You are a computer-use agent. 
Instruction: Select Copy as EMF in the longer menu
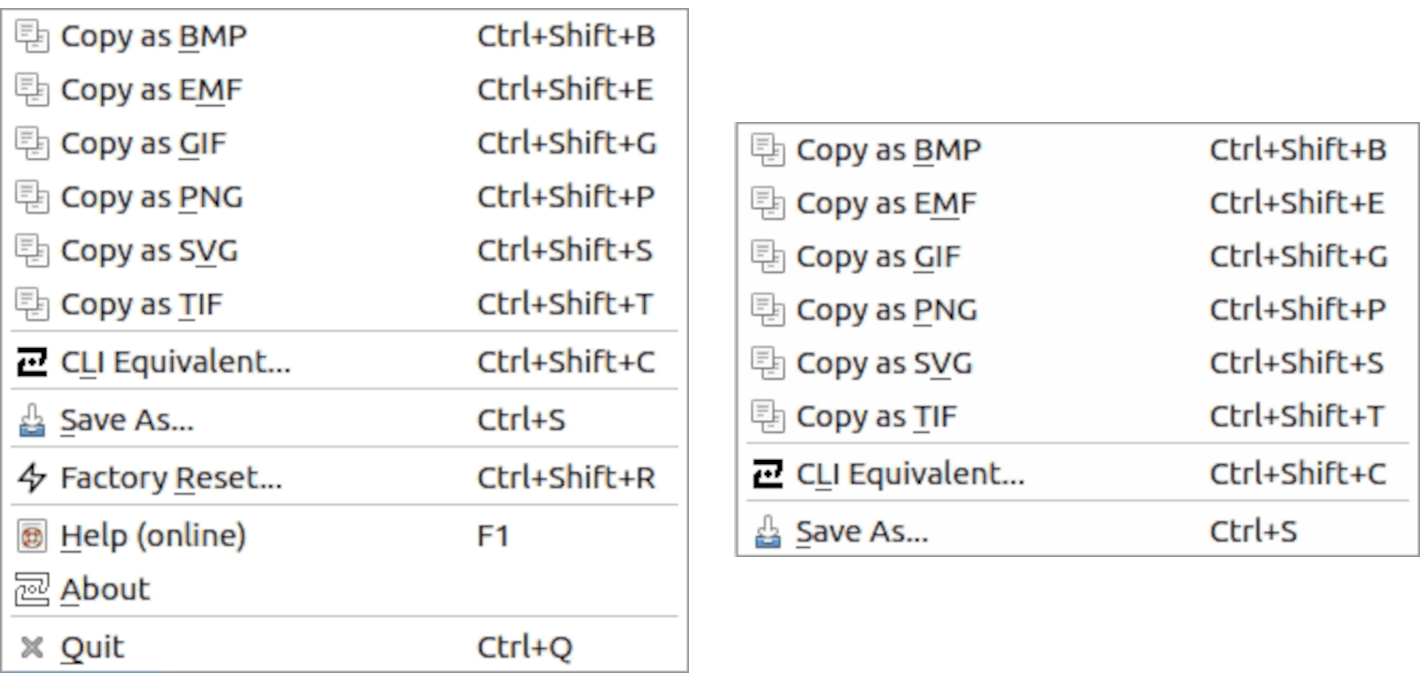pos(151,90)
